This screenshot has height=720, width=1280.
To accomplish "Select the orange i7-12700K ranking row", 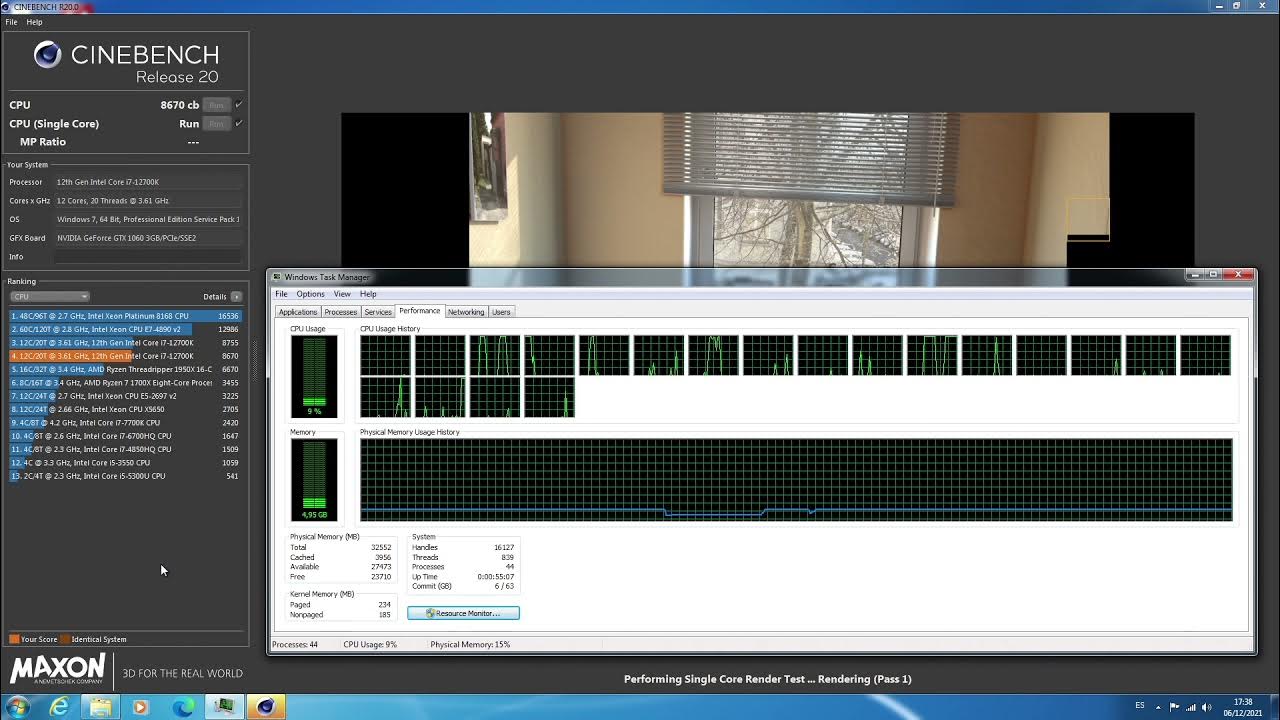I will click(x=125, y=356).
